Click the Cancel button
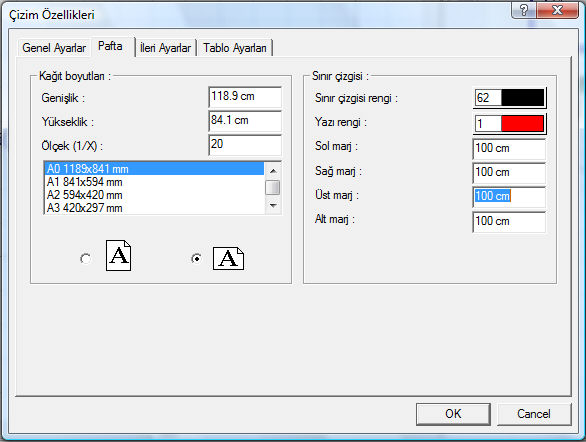 click(x=534, y=414)
